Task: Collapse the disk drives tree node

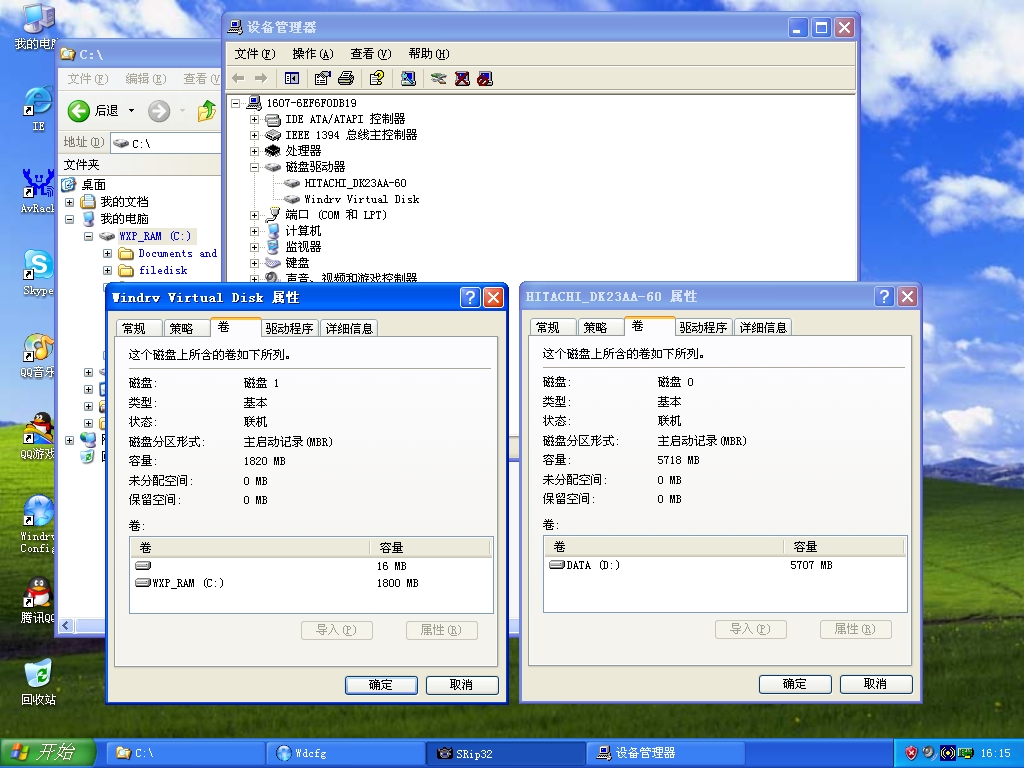Action: point(254,167)
